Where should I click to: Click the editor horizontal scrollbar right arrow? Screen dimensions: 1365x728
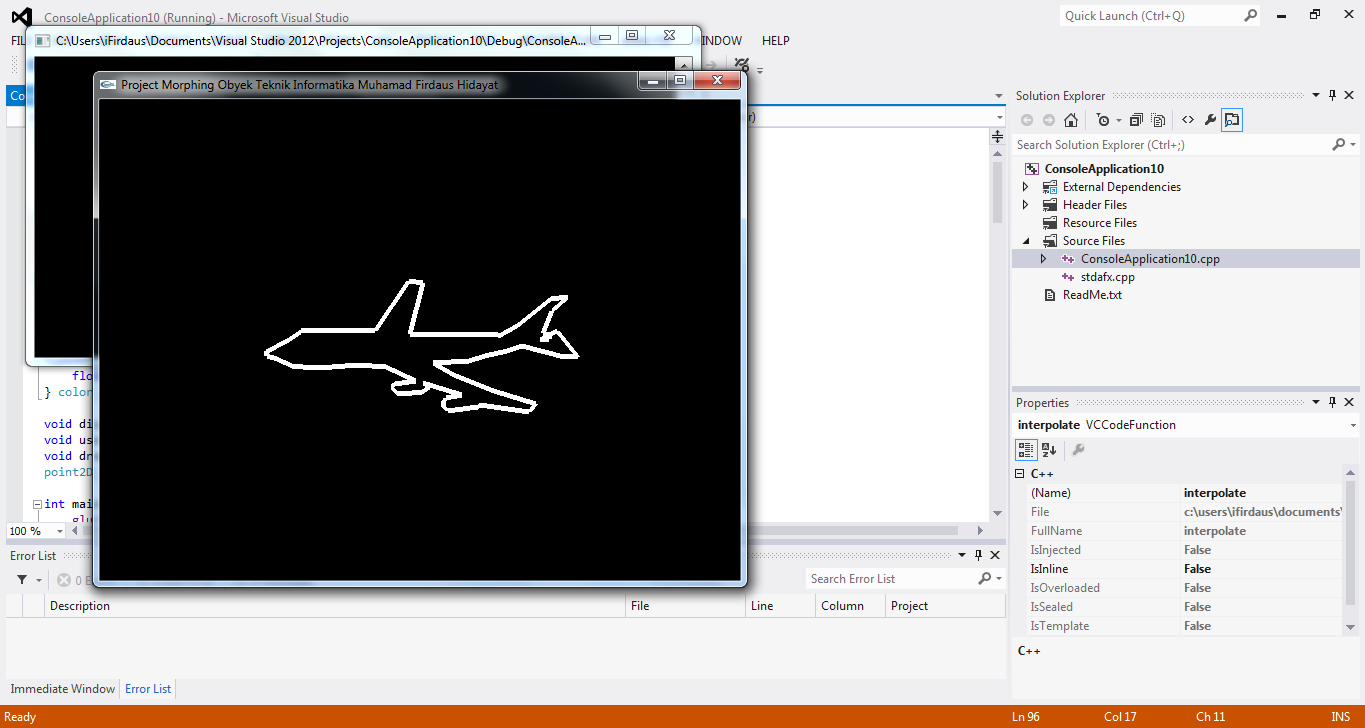pos(981,531)
